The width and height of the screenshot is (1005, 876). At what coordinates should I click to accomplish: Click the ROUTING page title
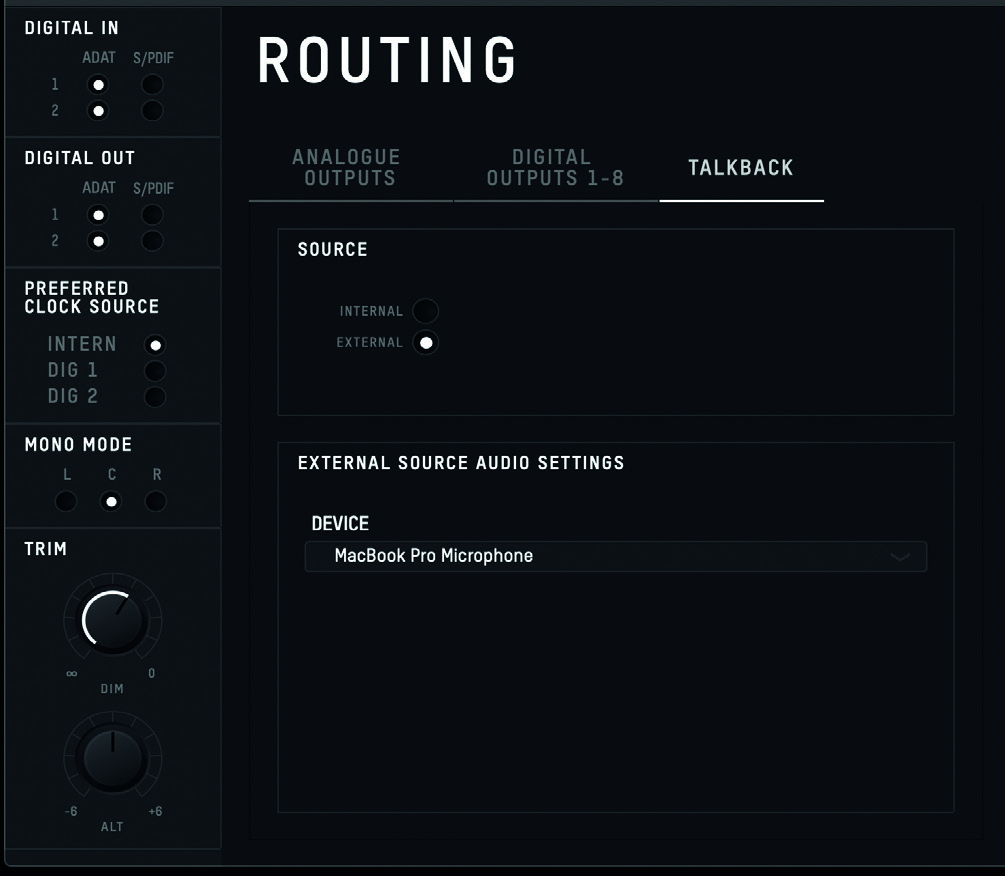[x=386, y=60]
